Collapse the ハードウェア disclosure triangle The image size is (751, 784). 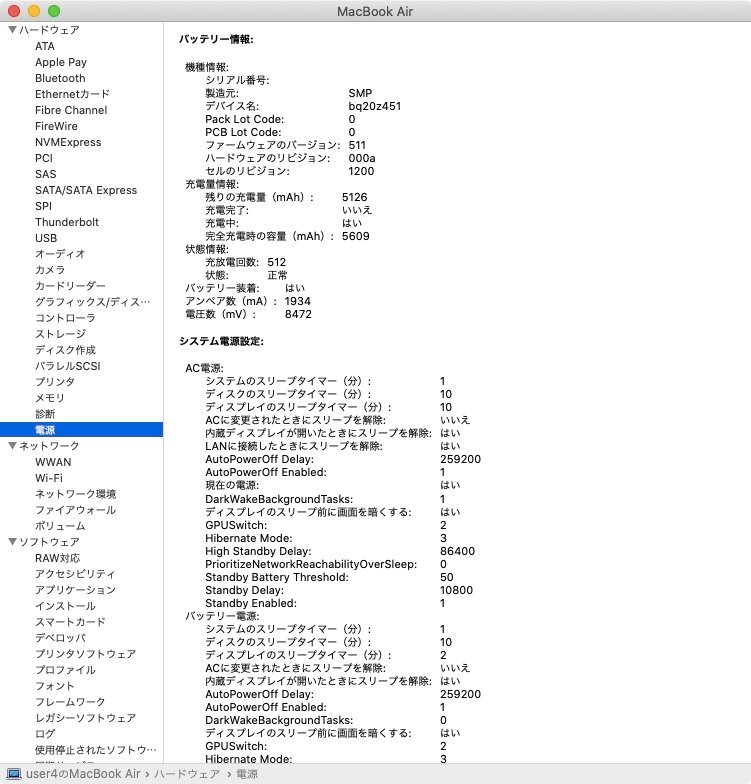pos(13,30)
